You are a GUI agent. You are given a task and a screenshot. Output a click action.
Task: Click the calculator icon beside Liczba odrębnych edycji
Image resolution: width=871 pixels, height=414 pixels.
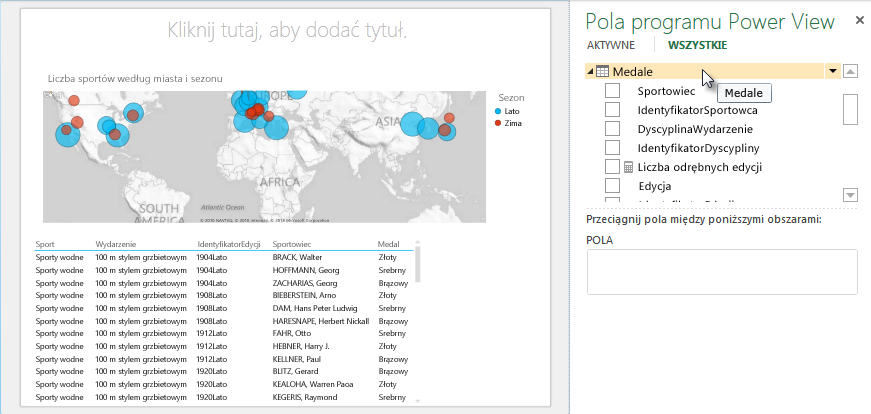point(629,167)
